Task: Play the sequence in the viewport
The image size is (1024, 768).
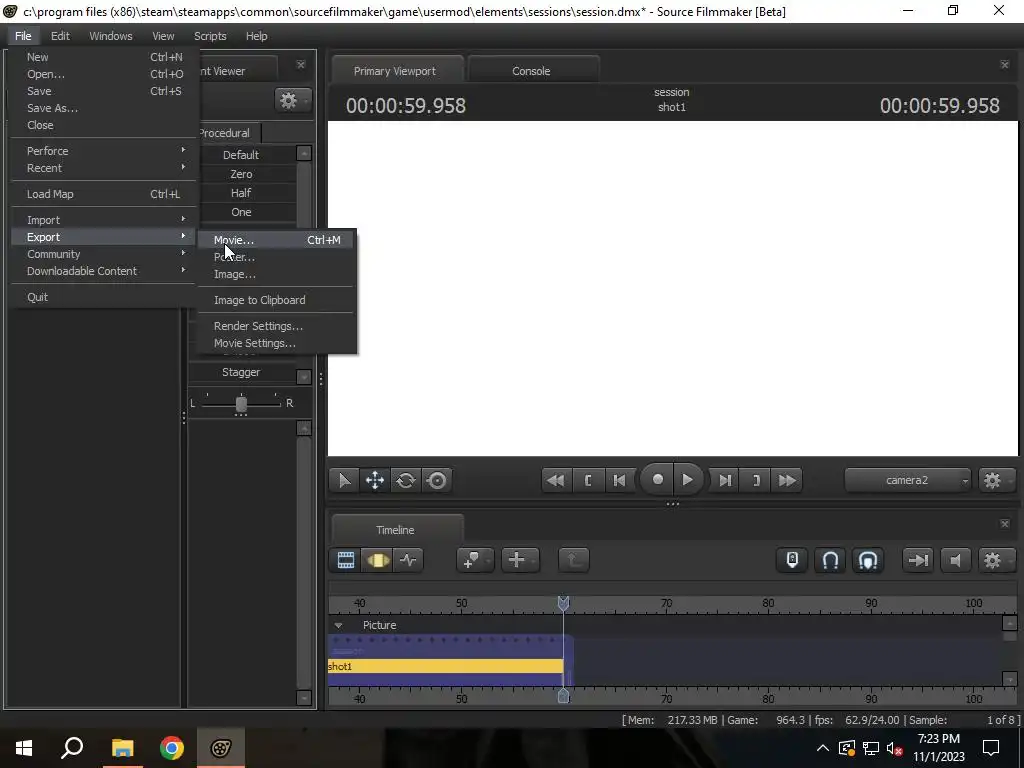Action: (688, 480)
